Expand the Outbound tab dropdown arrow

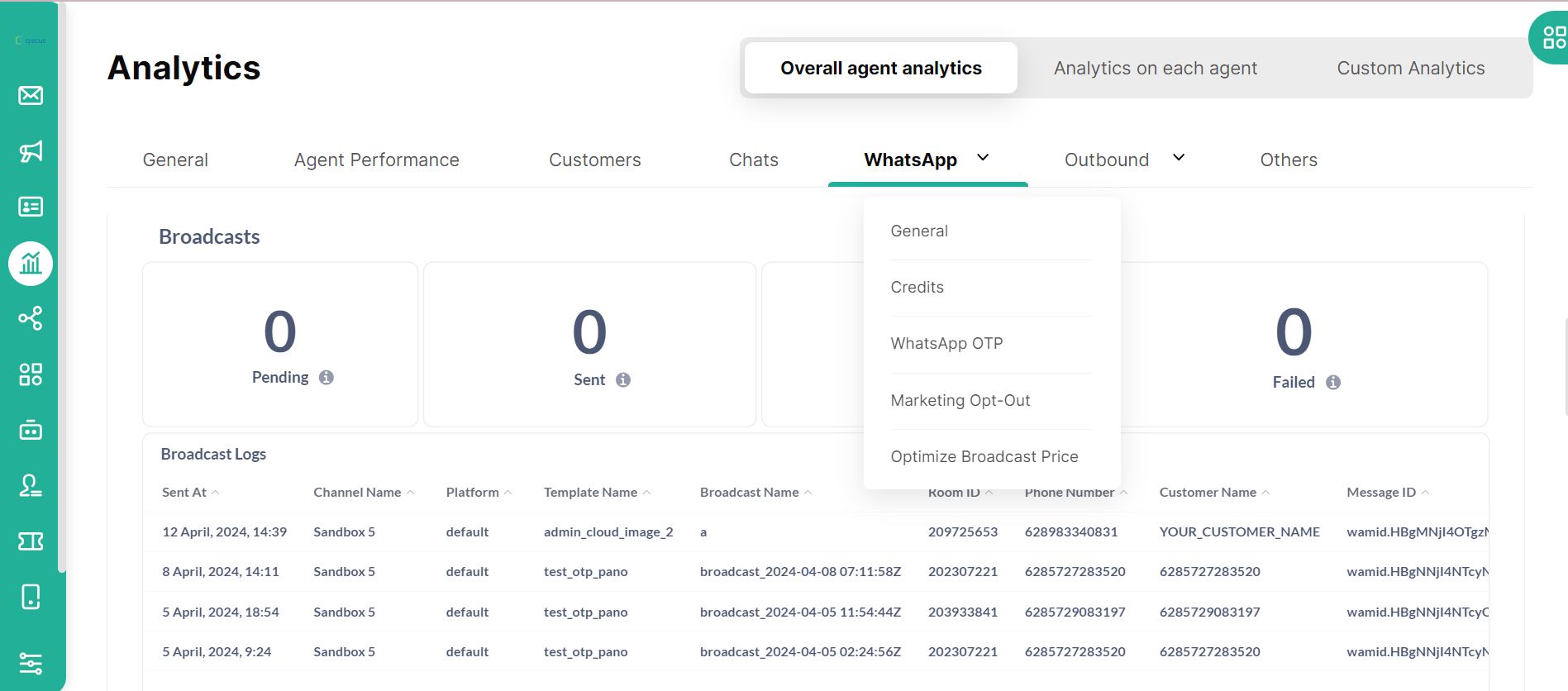click(x=1179, y=158)
